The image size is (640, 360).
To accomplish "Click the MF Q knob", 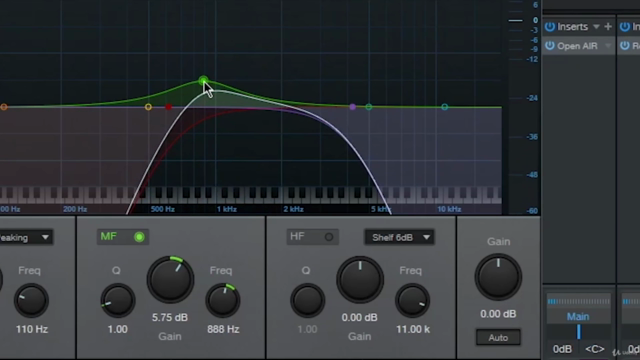I will tap(118, 301).
